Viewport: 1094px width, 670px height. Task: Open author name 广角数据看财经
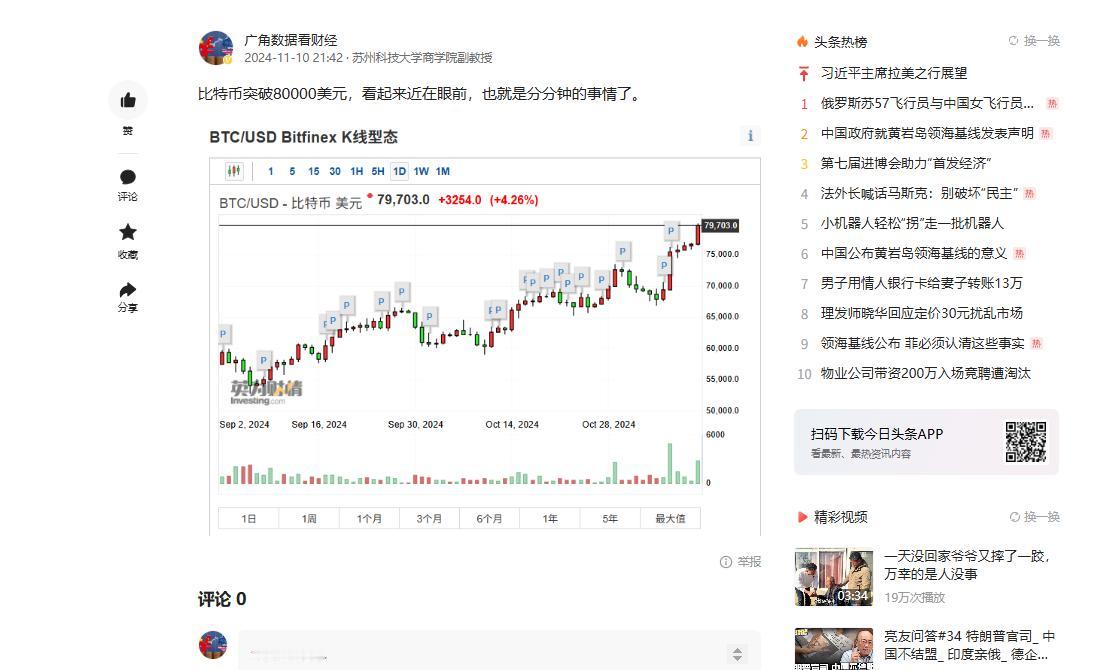point(290,40)
